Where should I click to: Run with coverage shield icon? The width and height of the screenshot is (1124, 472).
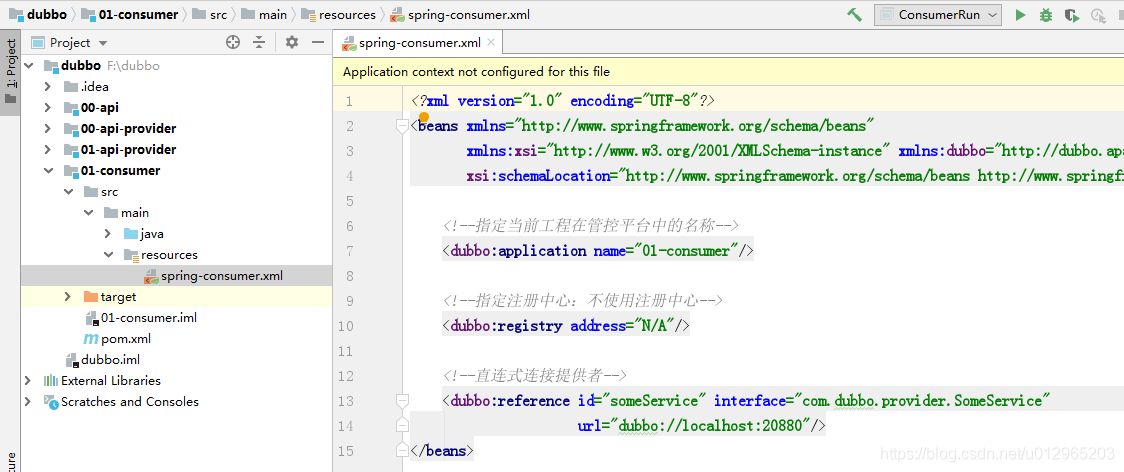(x=1071, y=14)
